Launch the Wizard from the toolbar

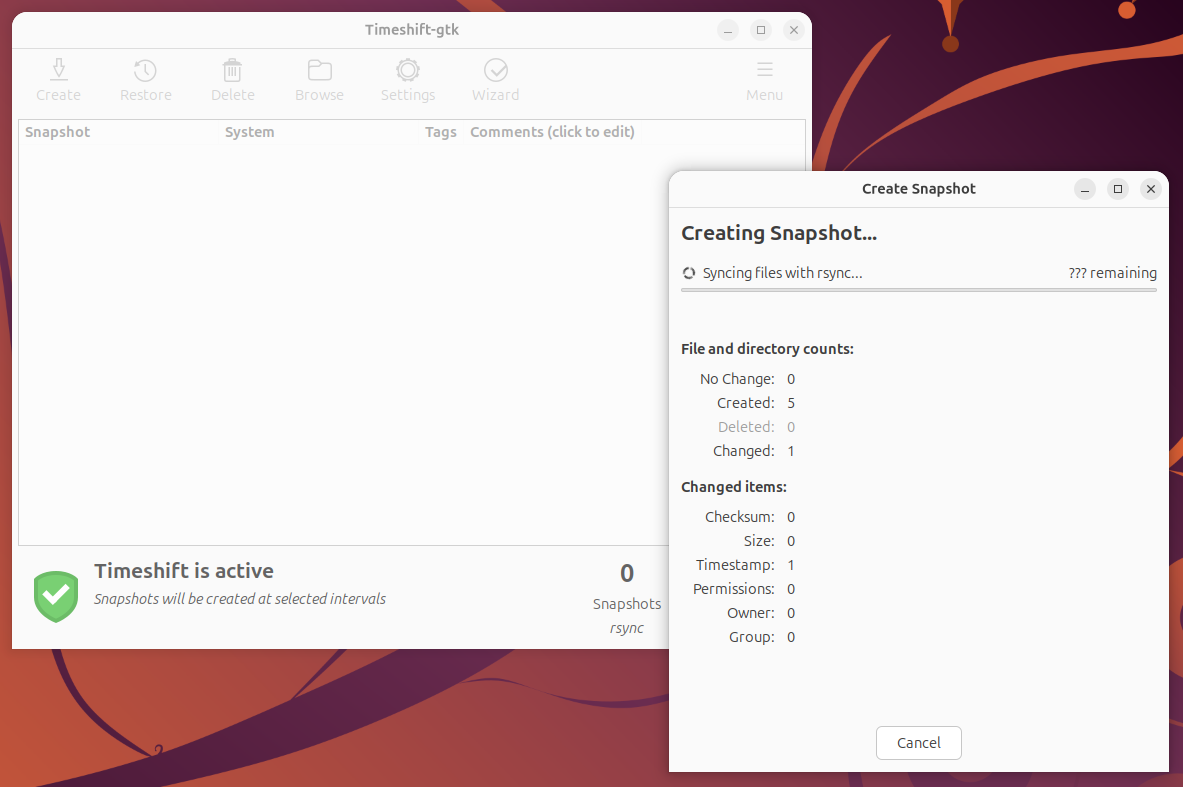tap(495, 79)
